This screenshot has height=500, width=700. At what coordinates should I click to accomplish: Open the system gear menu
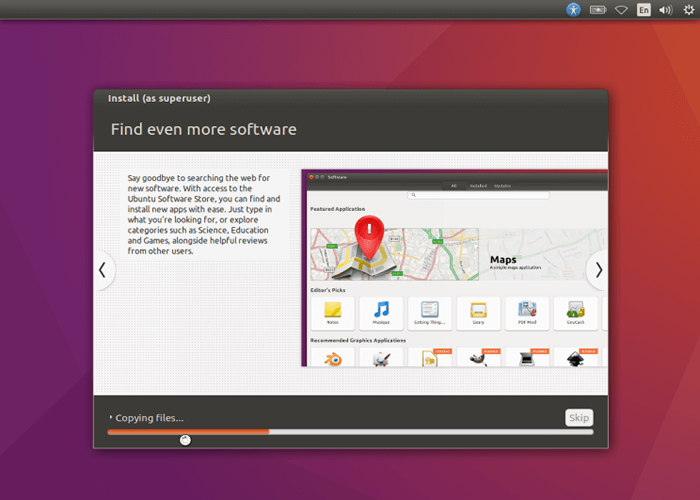click(689, 9)
